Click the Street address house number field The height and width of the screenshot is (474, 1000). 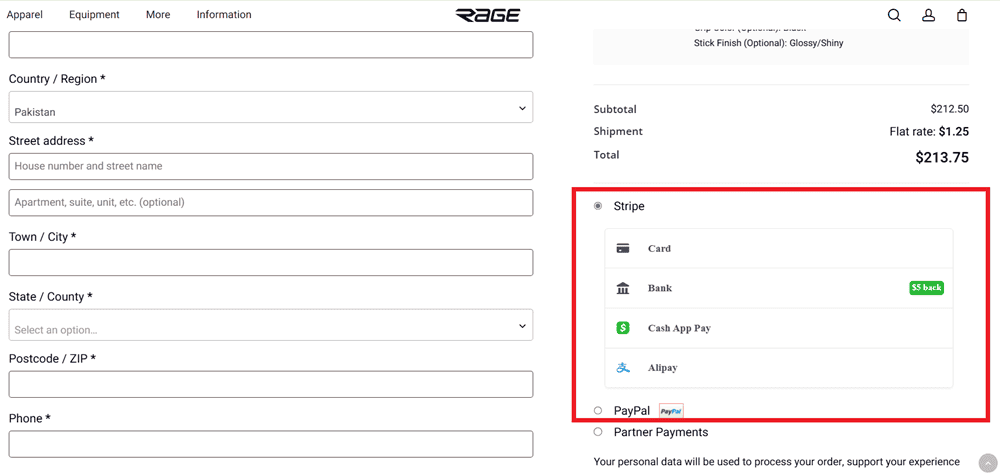pos(270,166)
